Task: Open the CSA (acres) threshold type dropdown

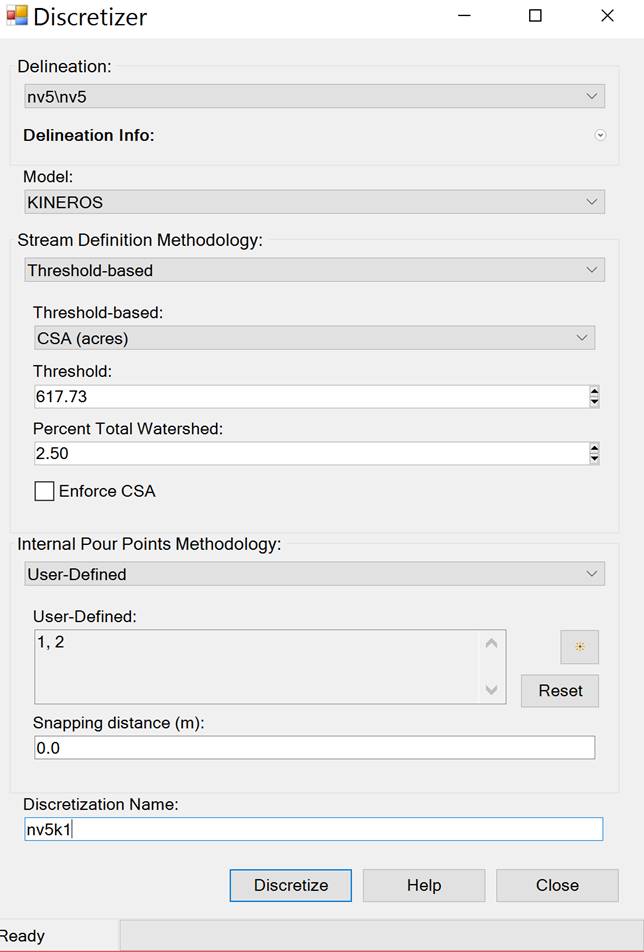Action: pyautogui.click(x=314, y=338)
